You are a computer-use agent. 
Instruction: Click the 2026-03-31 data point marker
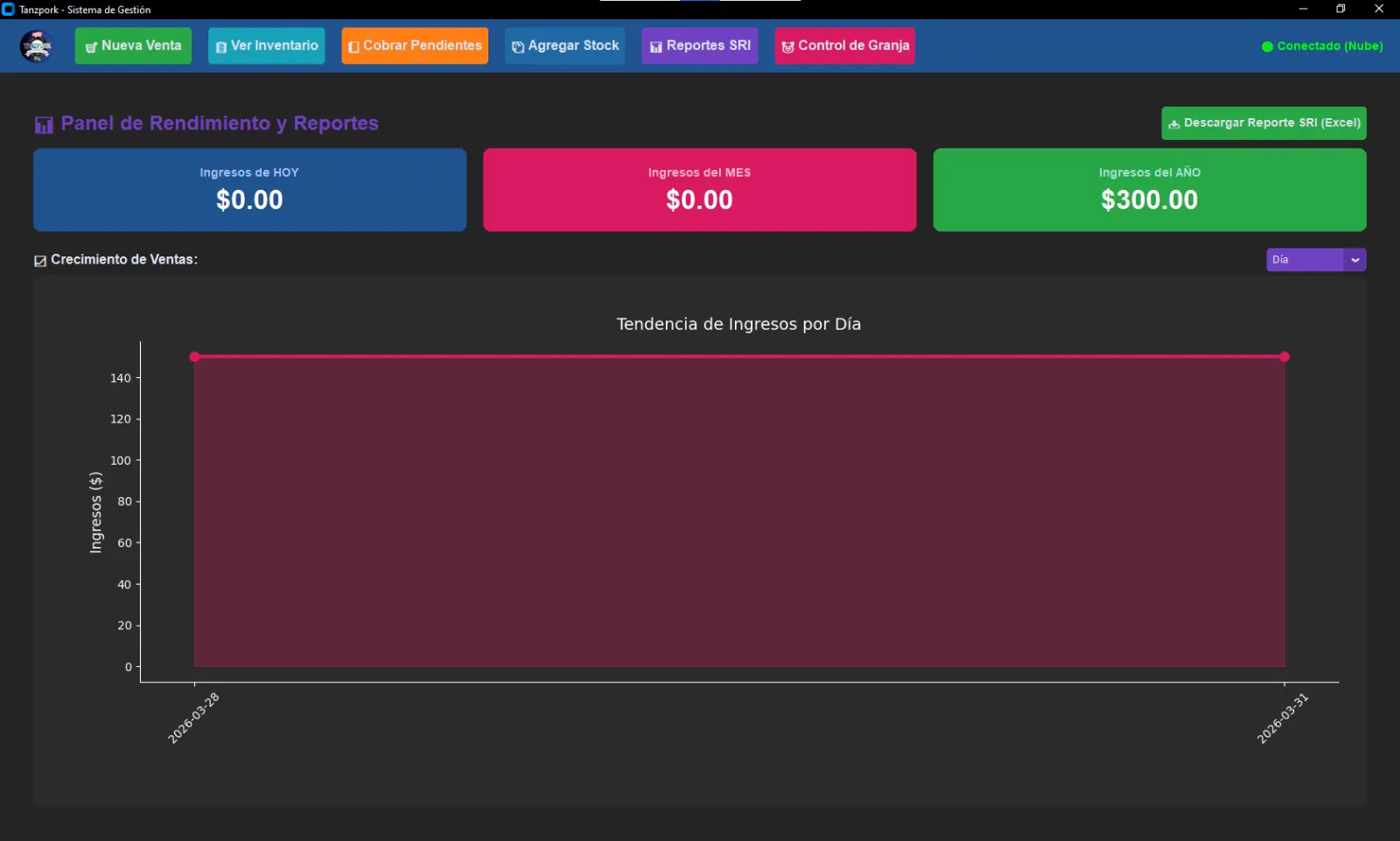(x=1284, y=356)
